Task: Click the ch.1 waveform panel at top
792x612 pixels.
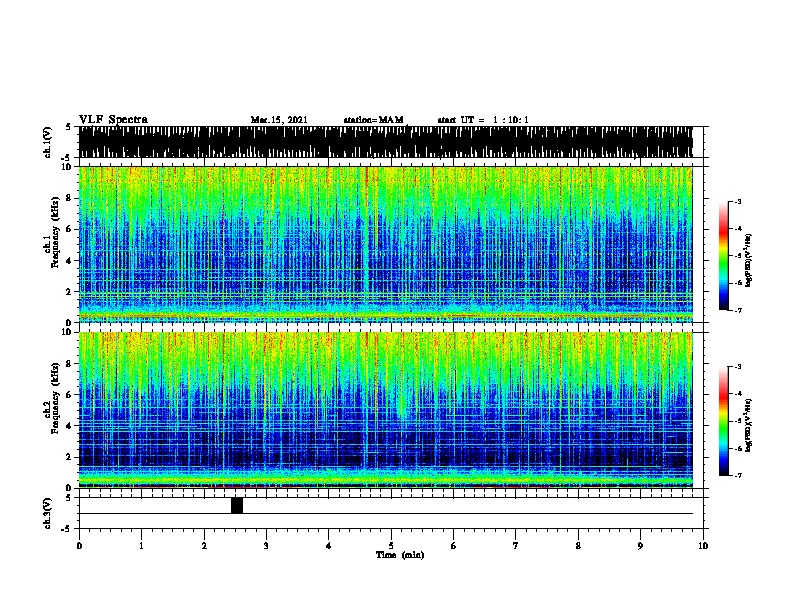Action: [385, 142]
